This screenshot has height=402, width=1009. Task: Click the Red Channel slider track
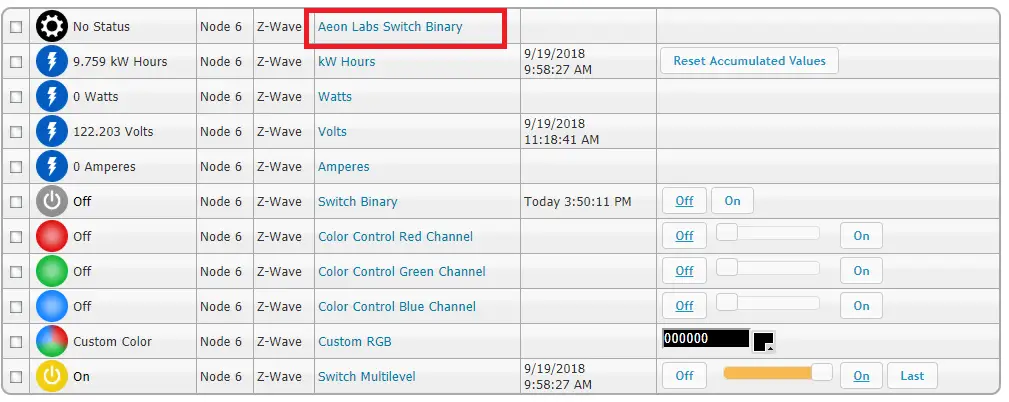[x=768, y=233]
